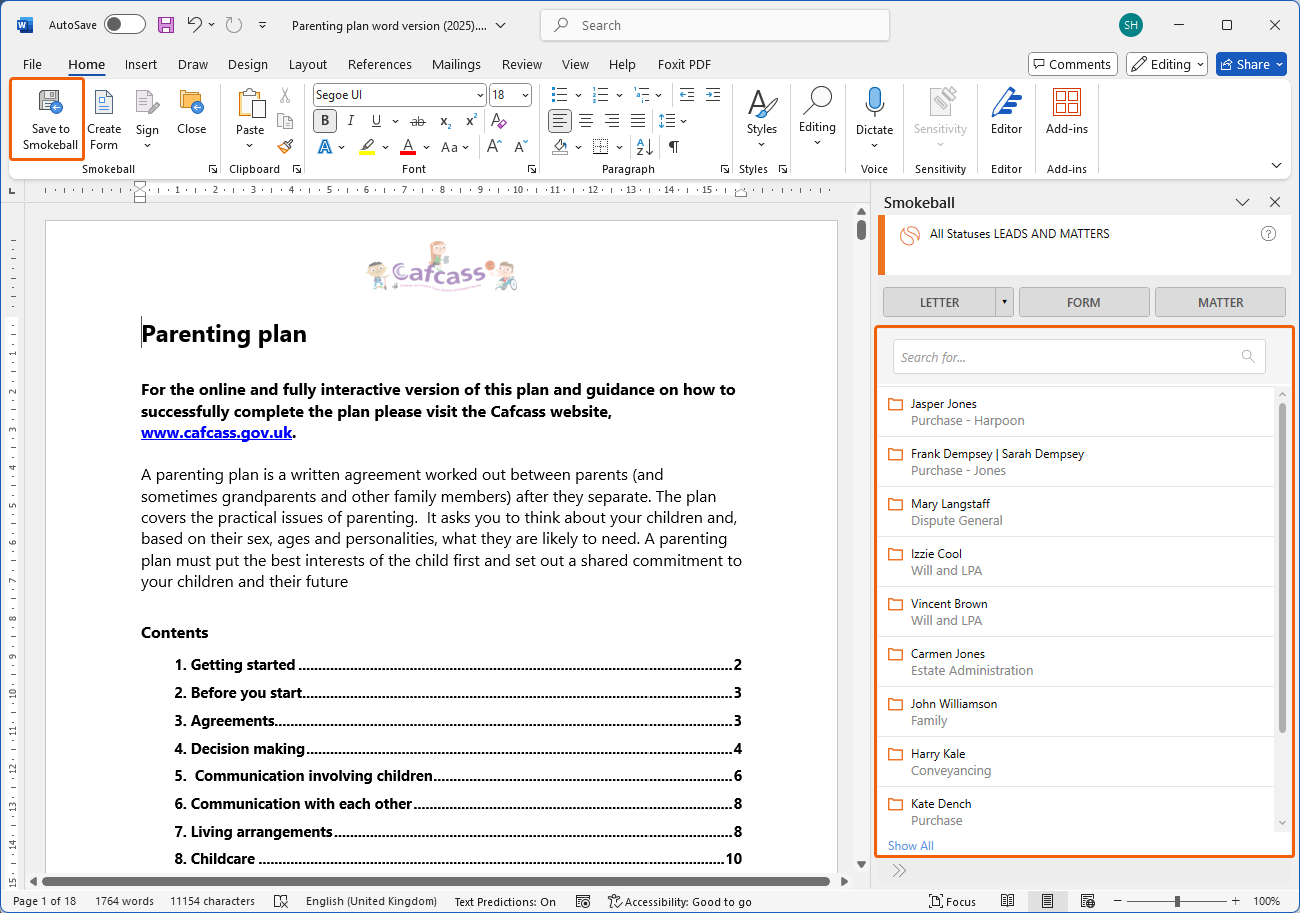
Task: Increase paragraph indent
Action: click(712, 95)
